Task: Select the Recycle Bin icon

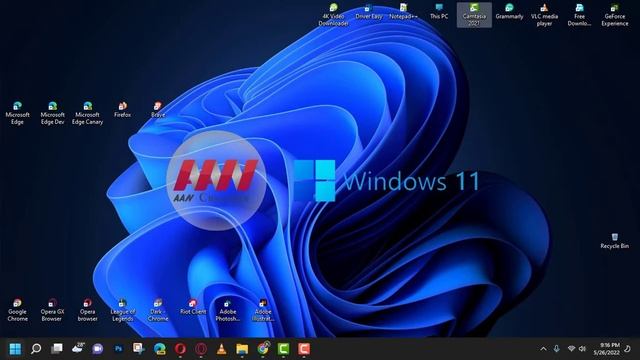Action: click(614, 241)
